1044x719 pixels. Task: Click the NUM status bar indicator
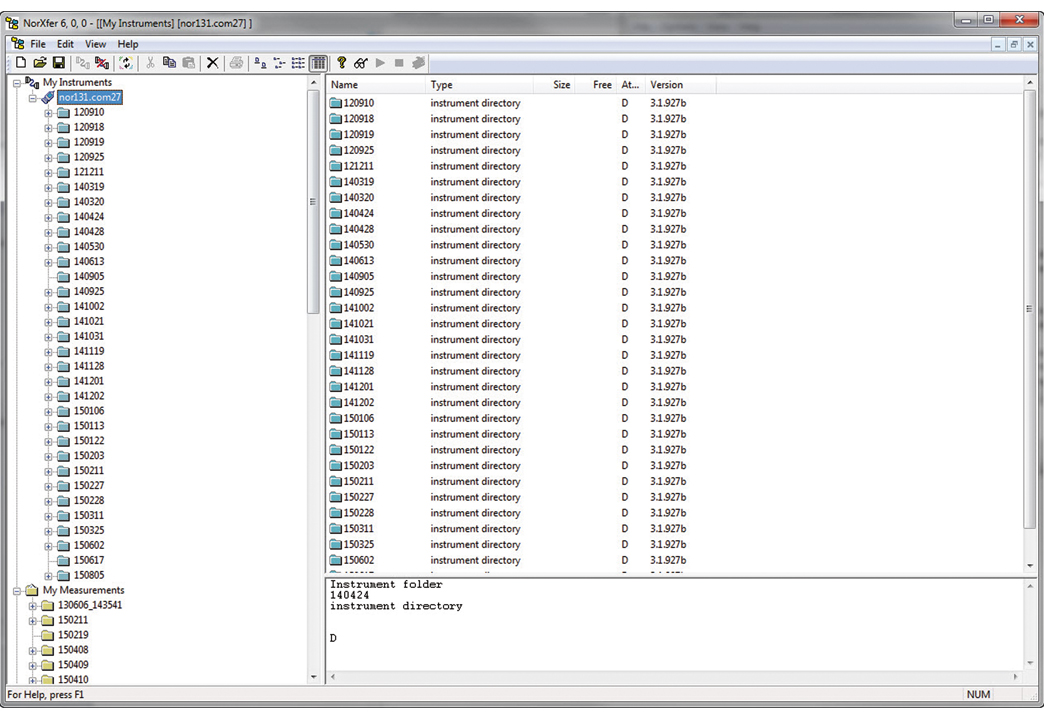(978, 694)
